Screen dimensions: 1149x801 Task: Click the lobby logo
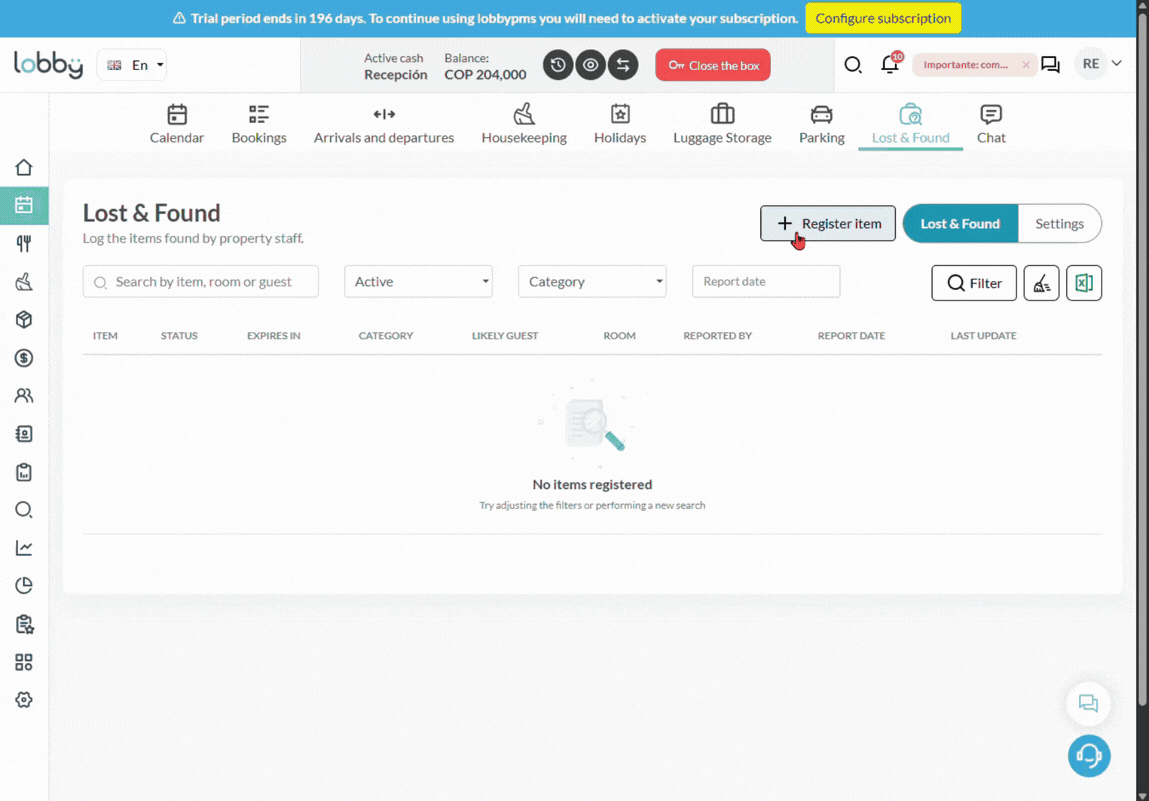coord(48,65)
